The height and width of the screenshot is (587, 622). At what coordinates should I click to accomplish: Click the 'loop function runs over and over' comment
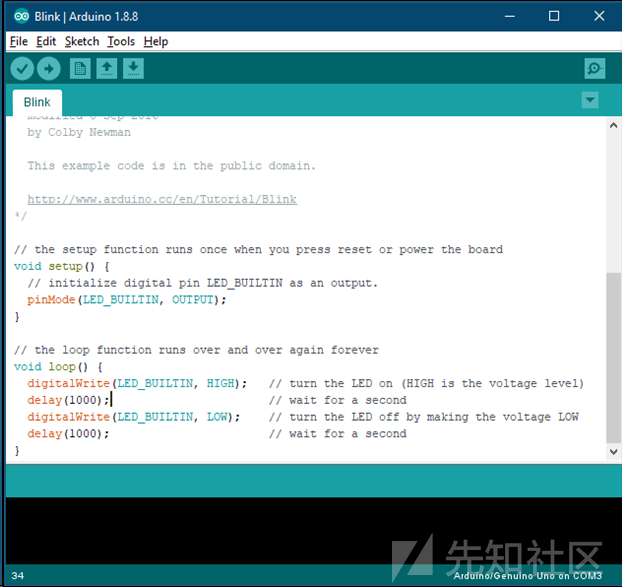(196, 350)
